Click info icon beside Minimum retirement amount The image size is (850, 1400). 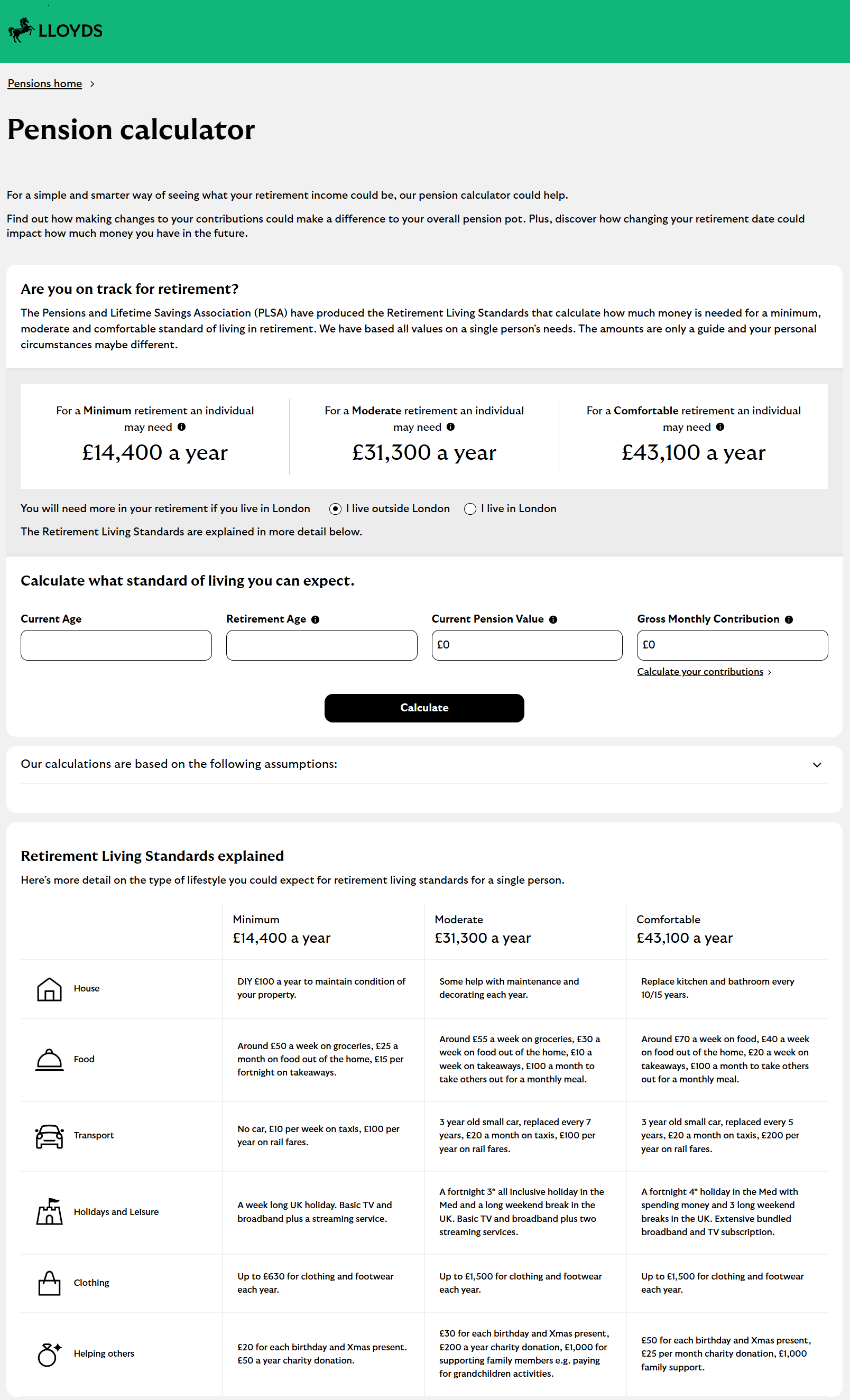click(x=182, y=427)
